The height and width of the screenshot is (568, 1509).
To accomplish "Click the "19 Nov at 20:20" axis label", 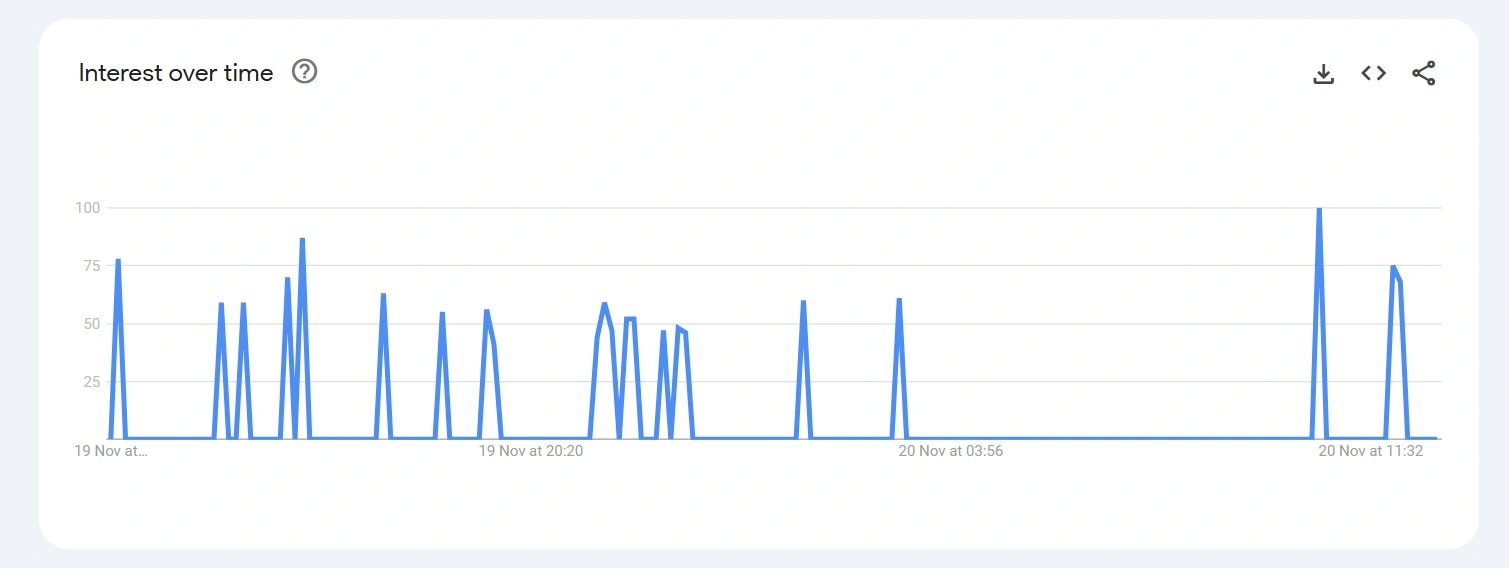I will pos(530,451).
